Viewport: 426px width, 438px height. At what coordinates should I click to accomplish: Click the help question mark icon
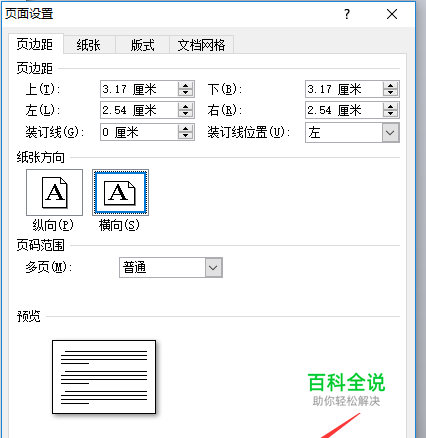pyautogui.click(x=347, y=14)
